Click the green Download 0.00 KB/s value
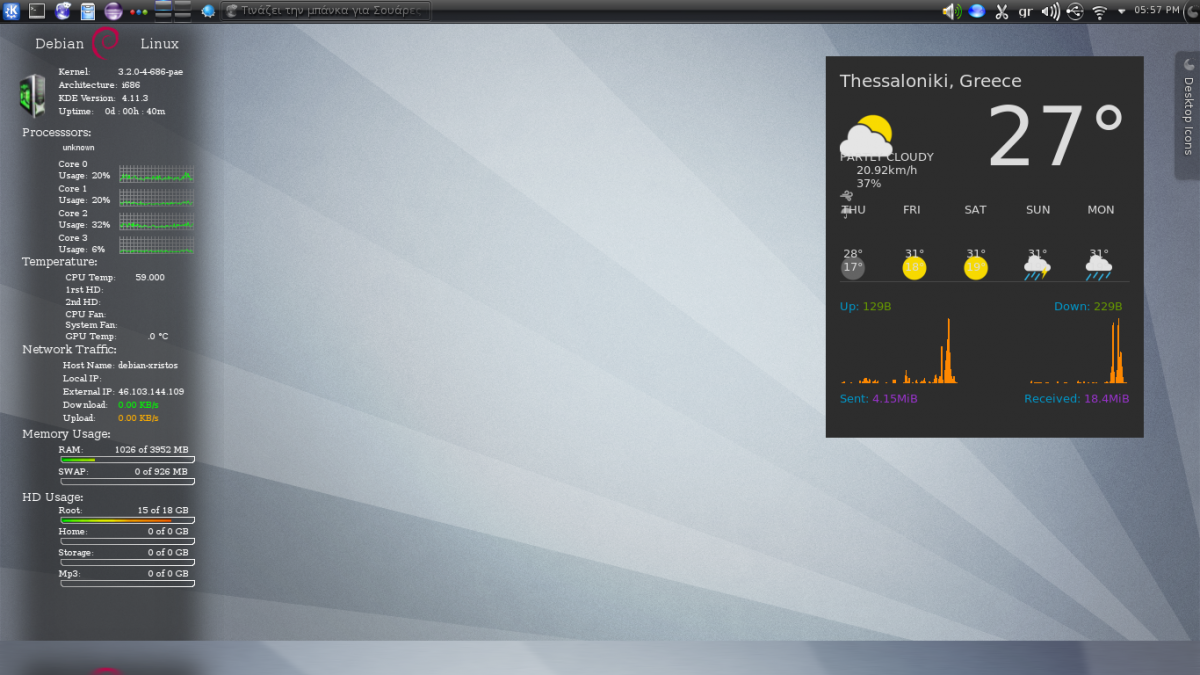Viewport: 1200px width, 675px height. pyautogui.click(x=138, y=405)
